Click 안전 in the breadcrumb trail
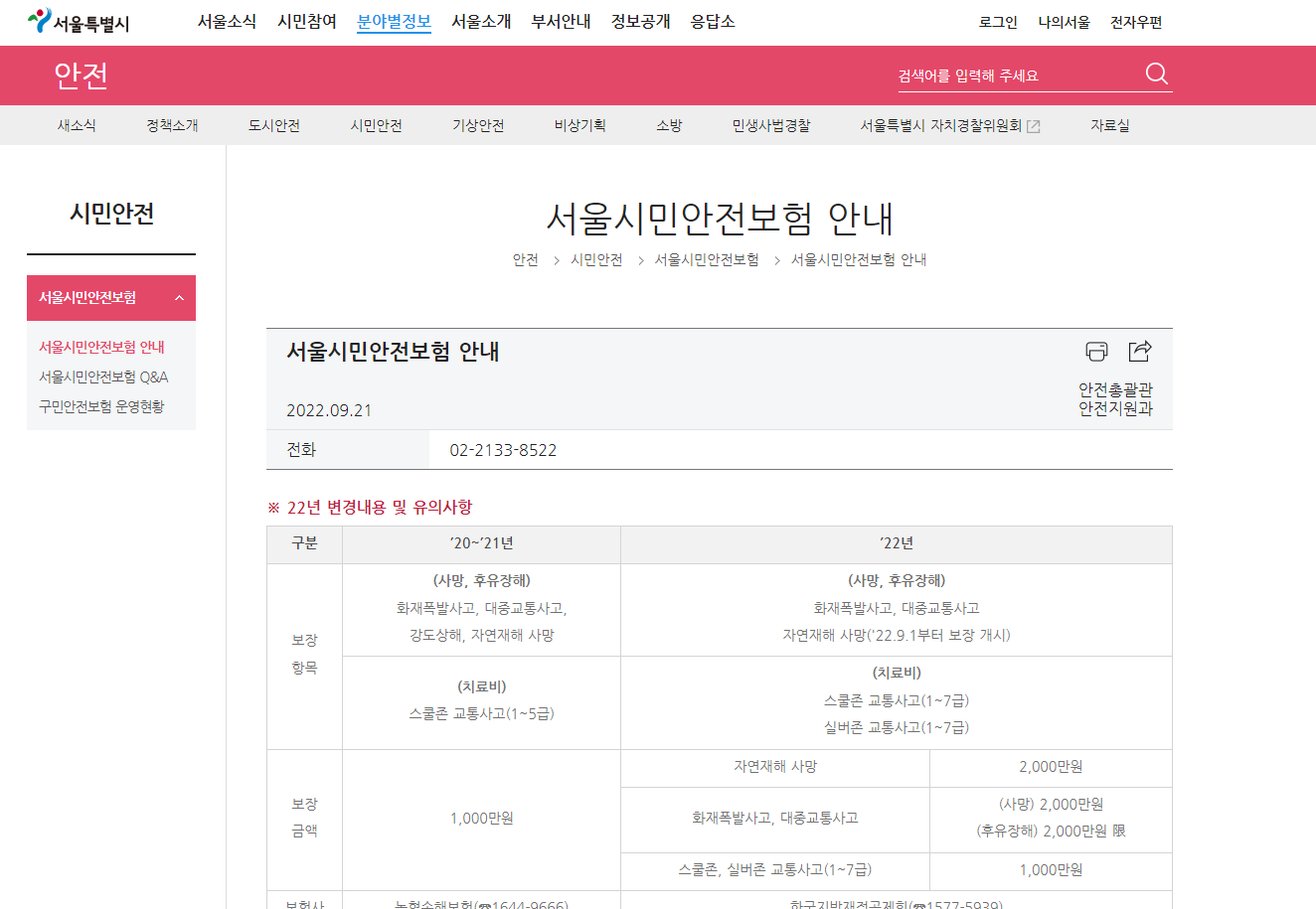 (x=526, y=259)
